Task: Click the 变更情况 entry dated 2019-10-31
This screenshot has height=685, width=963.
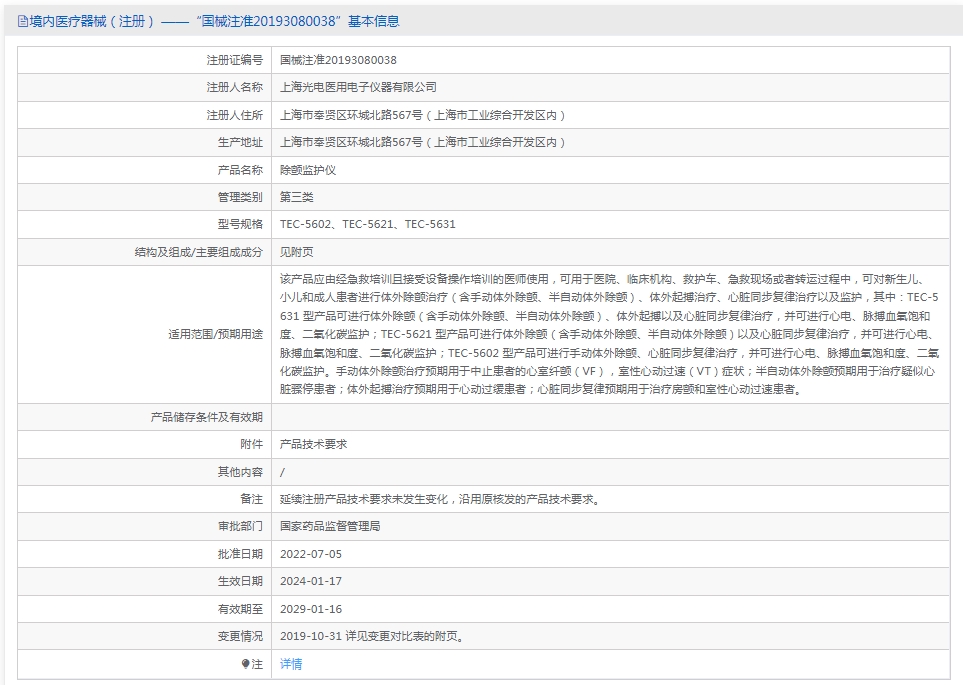Action: (x=371, y=636)
